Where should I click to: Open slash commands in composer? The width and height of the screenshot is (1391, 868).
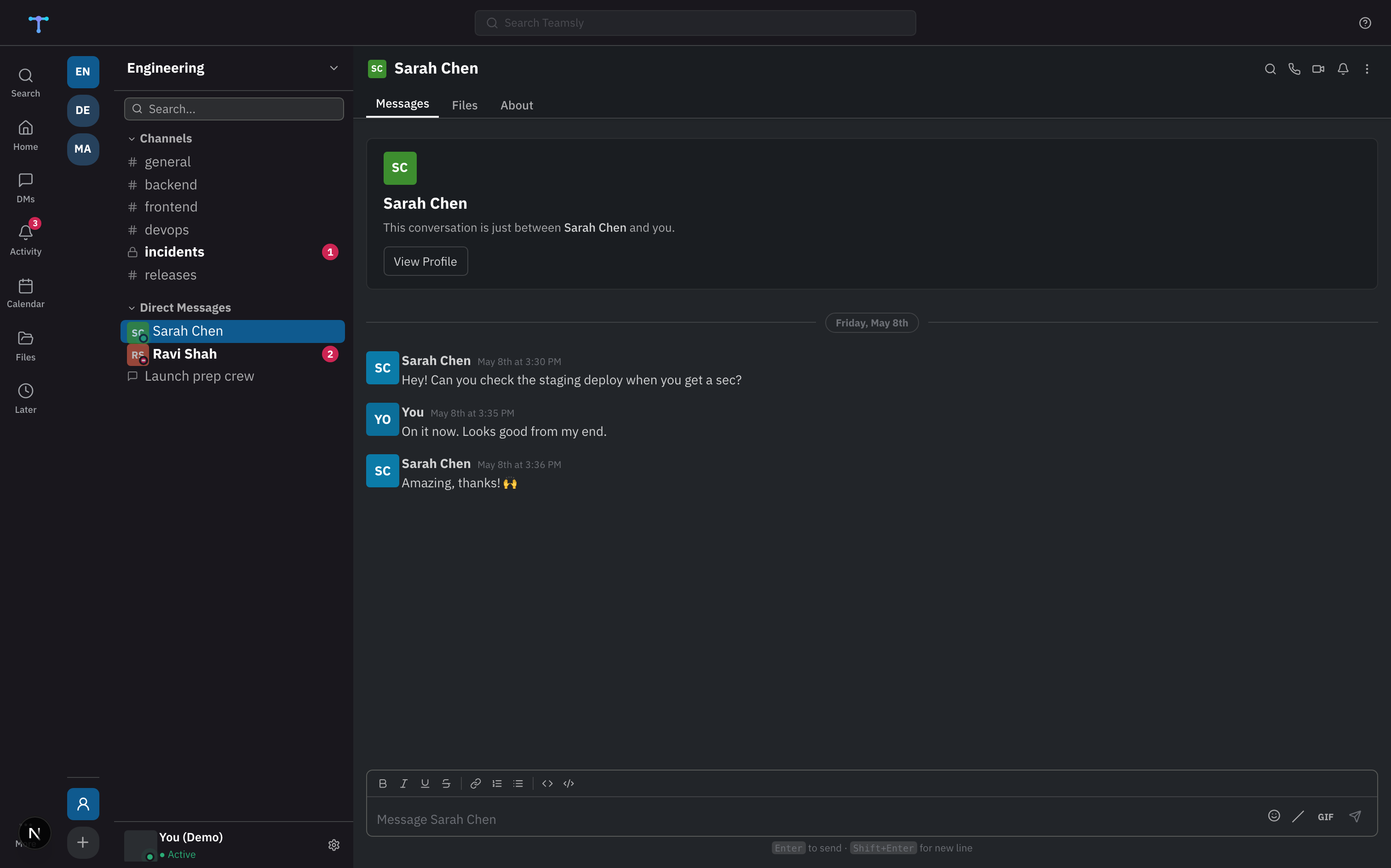point(1298,817)
